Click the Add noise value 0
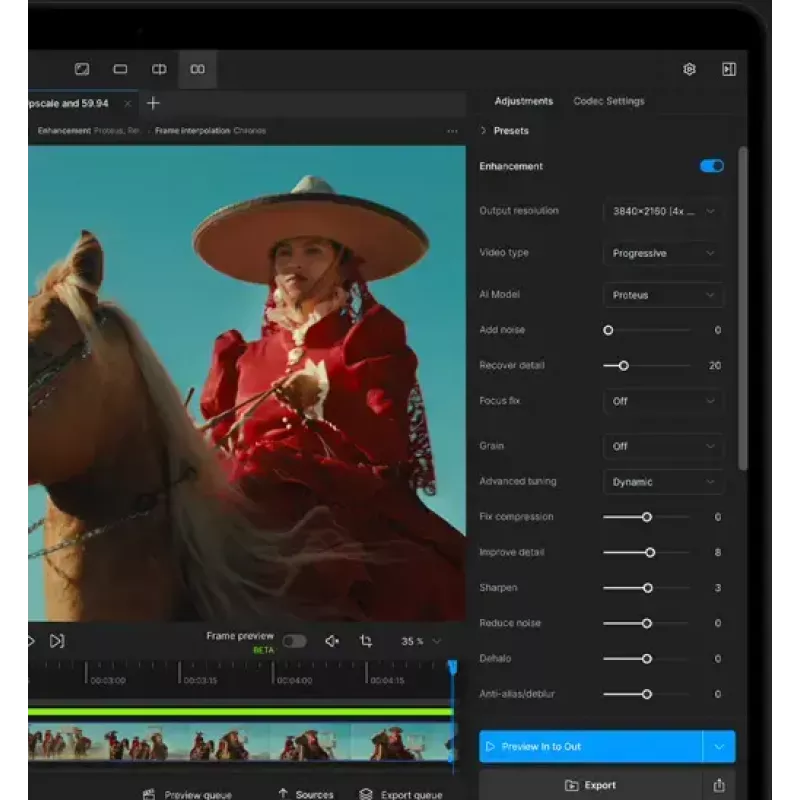The height and width of the screenshot is (800, 800). pyautogui.click(x=718, y=330)
